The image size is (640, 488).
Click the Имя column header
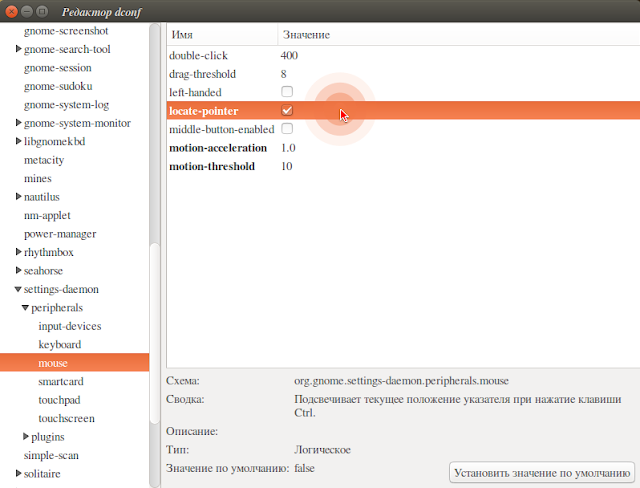point(222,35)
